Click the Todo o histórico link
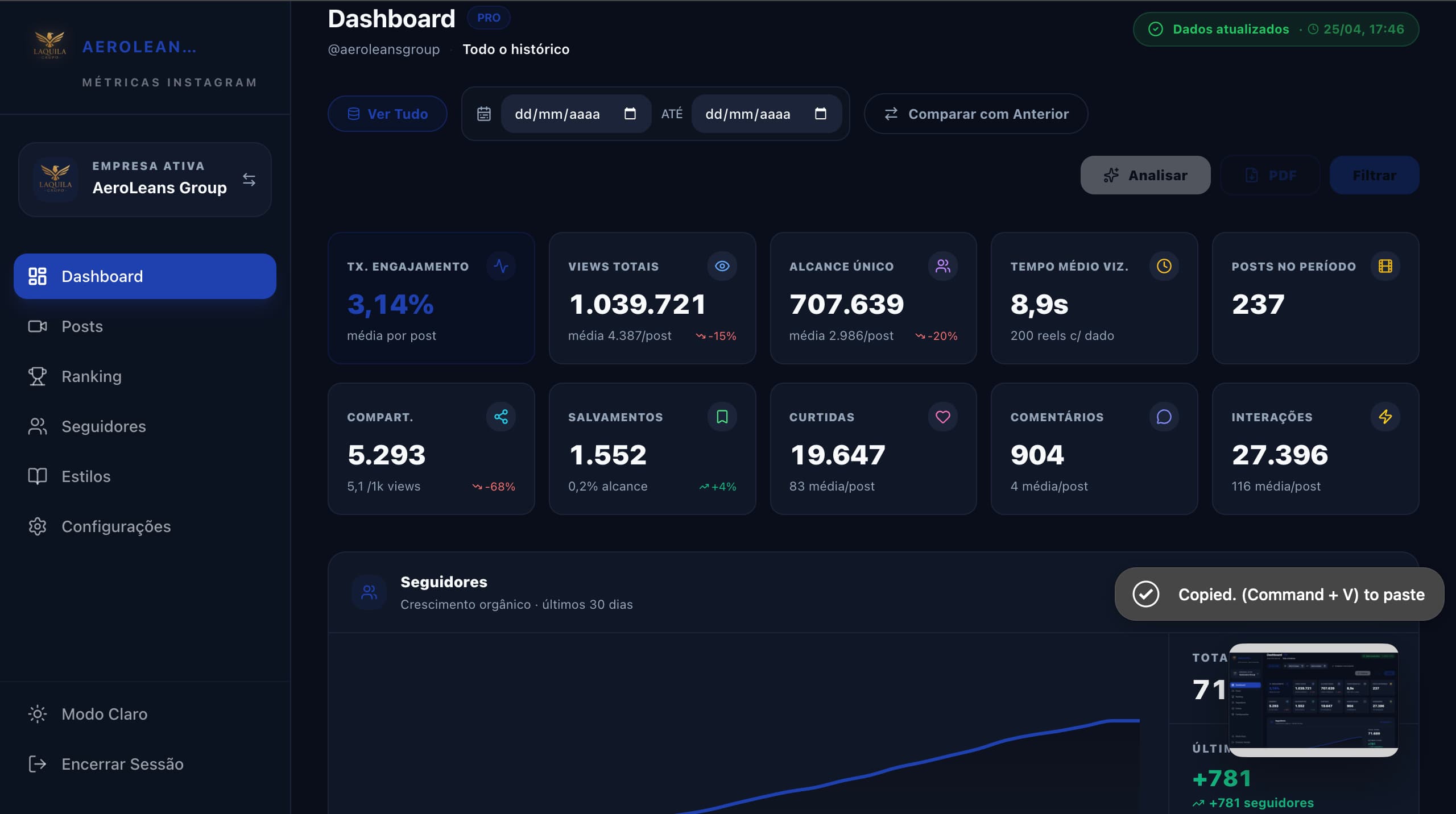 (x=516, y=49)
